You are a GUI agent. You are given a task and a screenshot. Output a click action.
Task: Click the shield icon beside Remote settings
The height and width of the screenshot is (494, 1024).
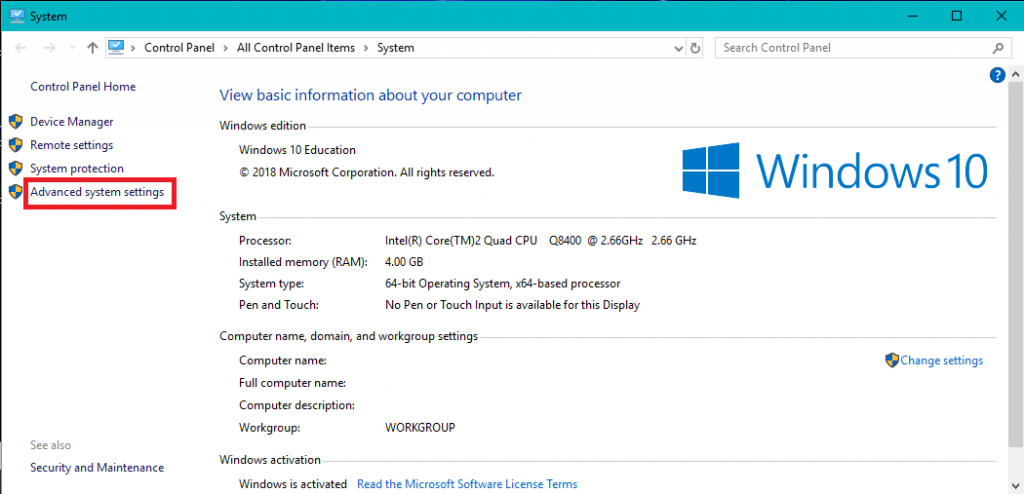point(16,145)
